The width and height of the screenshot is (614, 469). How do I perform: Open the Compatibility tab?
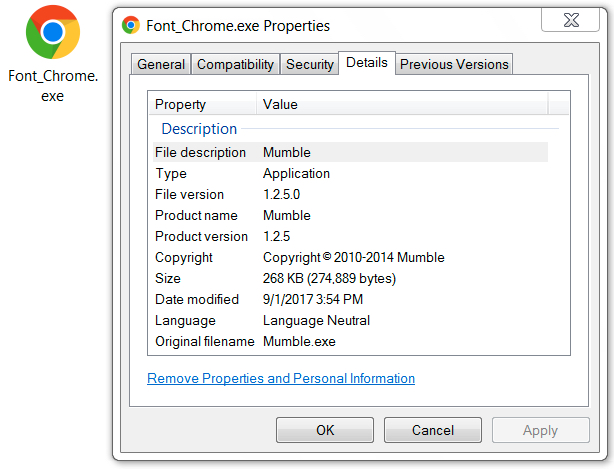pyautogui.click(x=235, y=64)
